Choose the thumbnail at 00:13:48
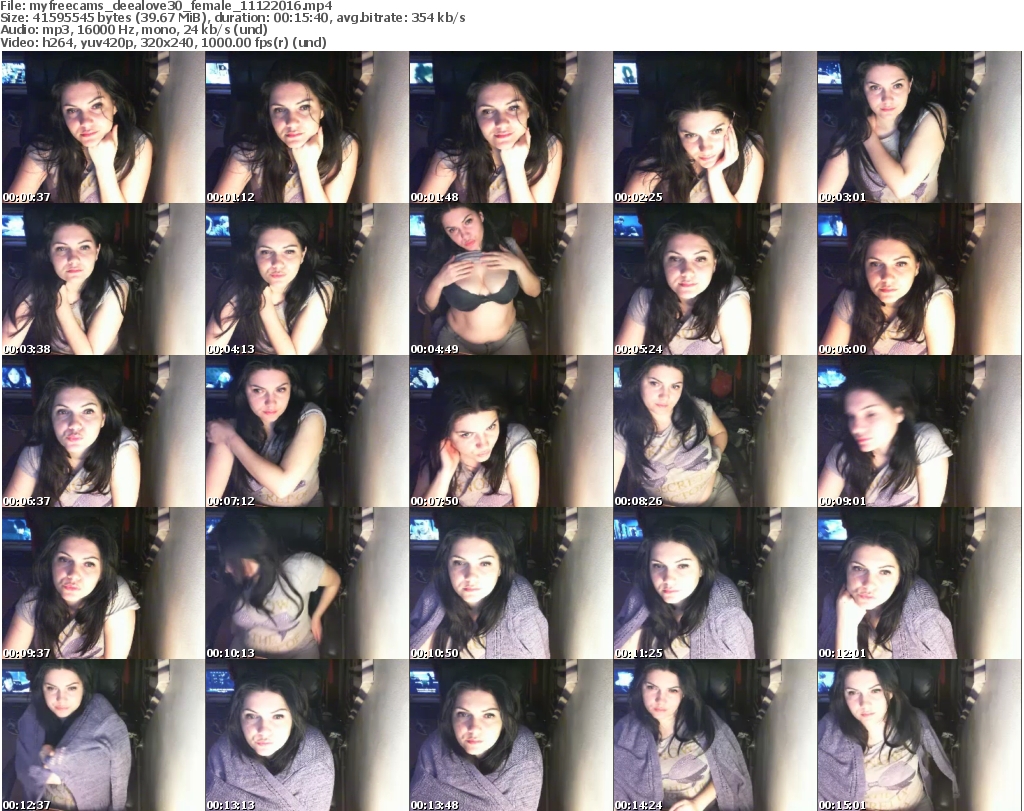 coord(510,735)
